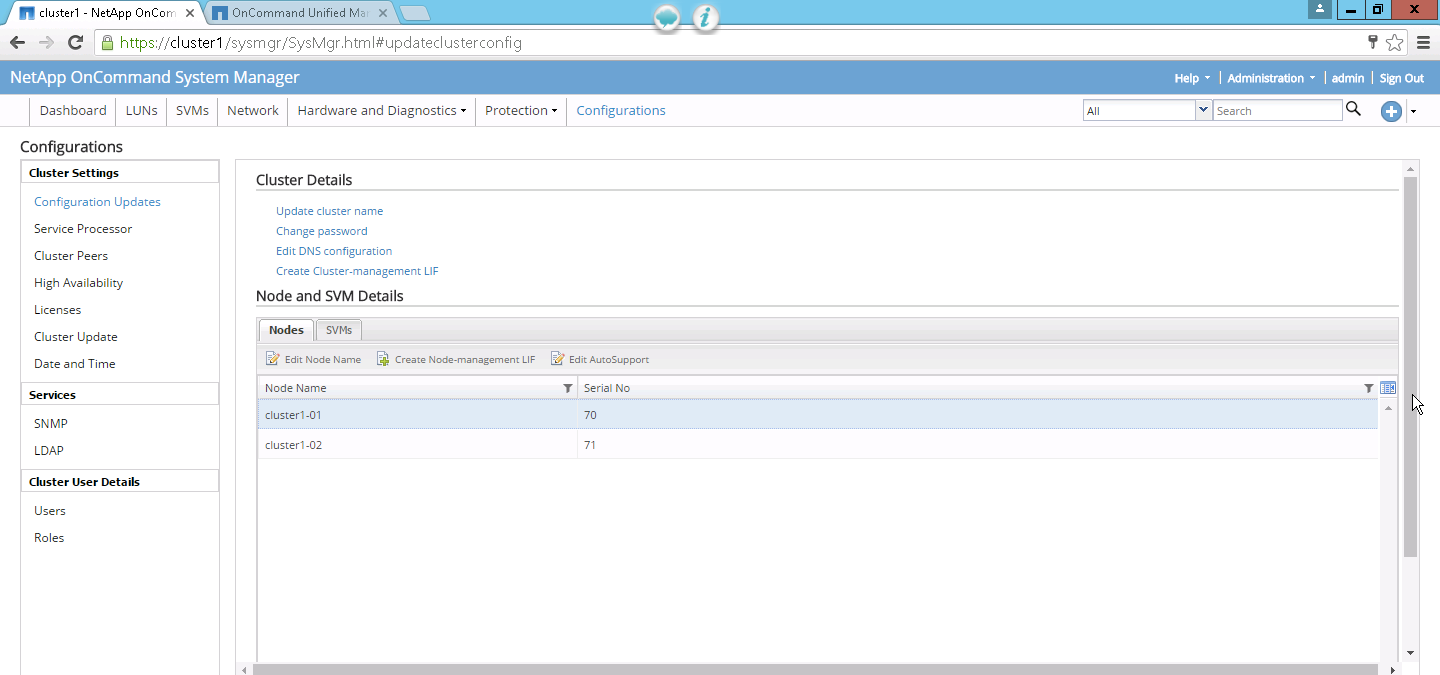
Task: Click the Edit Node Name icon
Action: tap(272, 359)
